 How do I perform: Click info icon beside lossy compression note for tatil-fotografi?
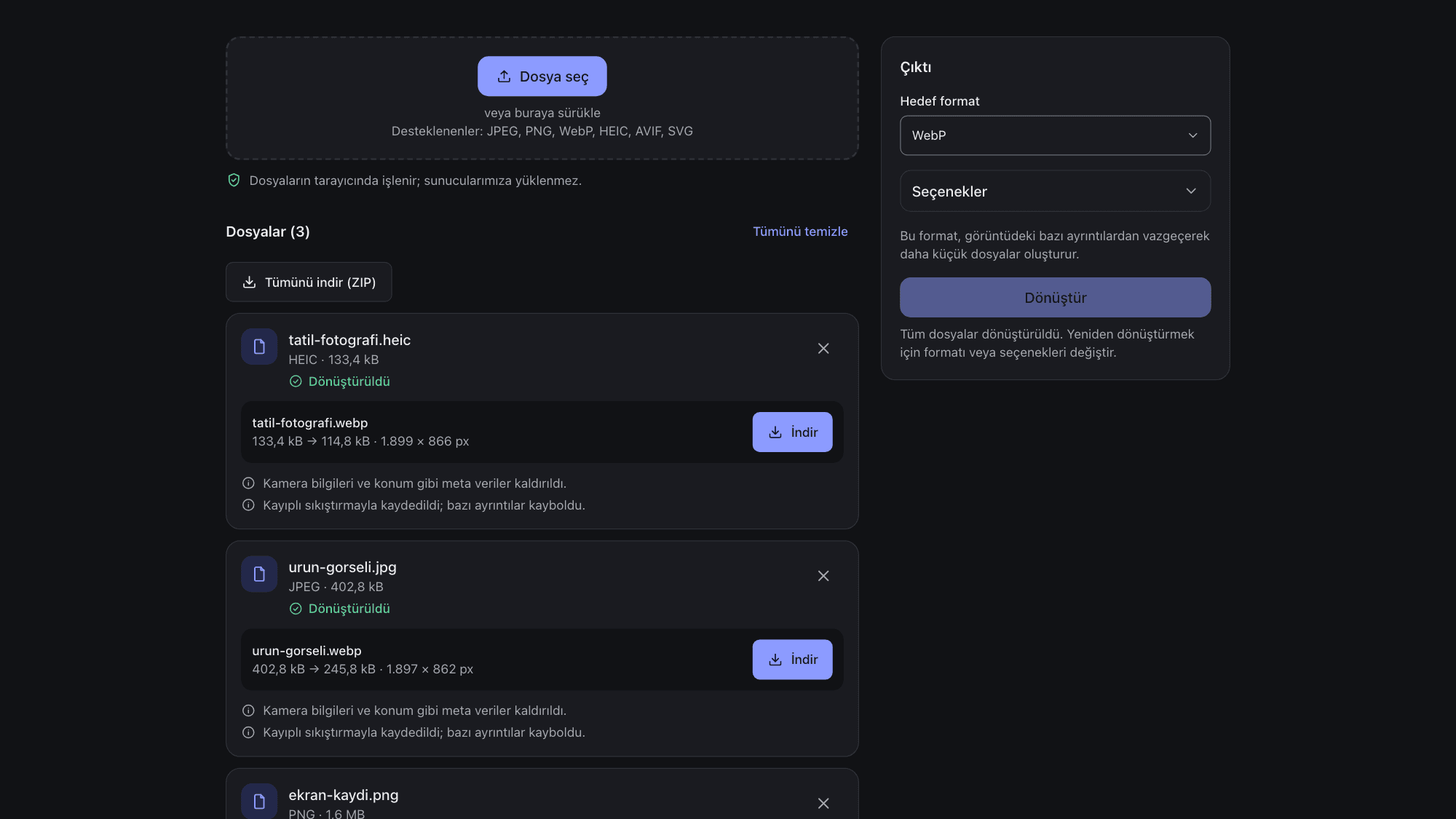tap(248, 505)
